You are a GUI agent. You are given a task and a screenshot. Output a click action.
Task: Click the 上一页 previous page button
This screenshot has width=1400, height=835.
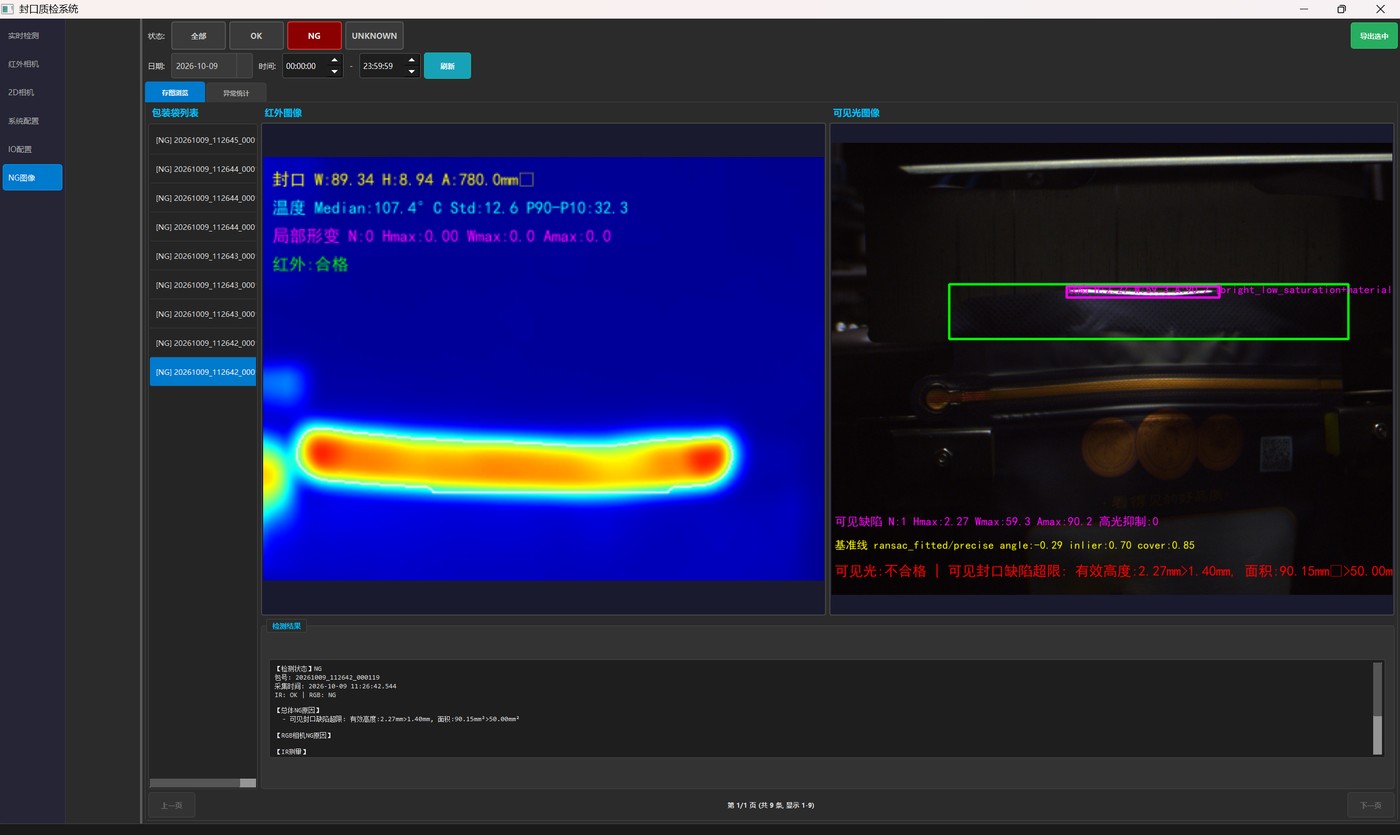click(172, 805)
